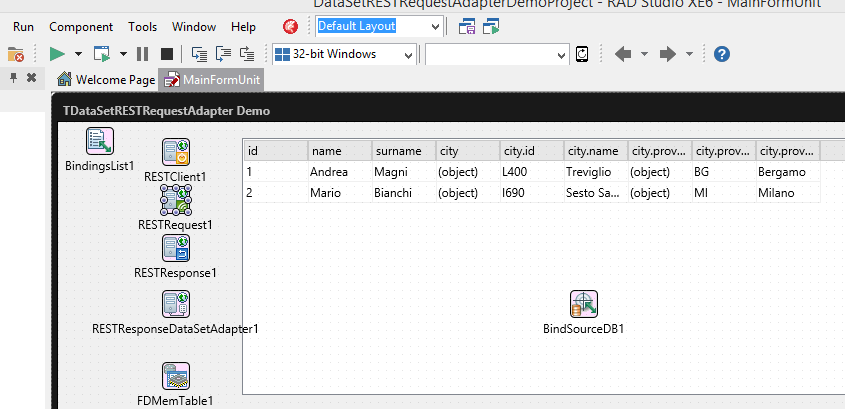
Task: Click the city.name column header
Action: (x=595, y=151)
